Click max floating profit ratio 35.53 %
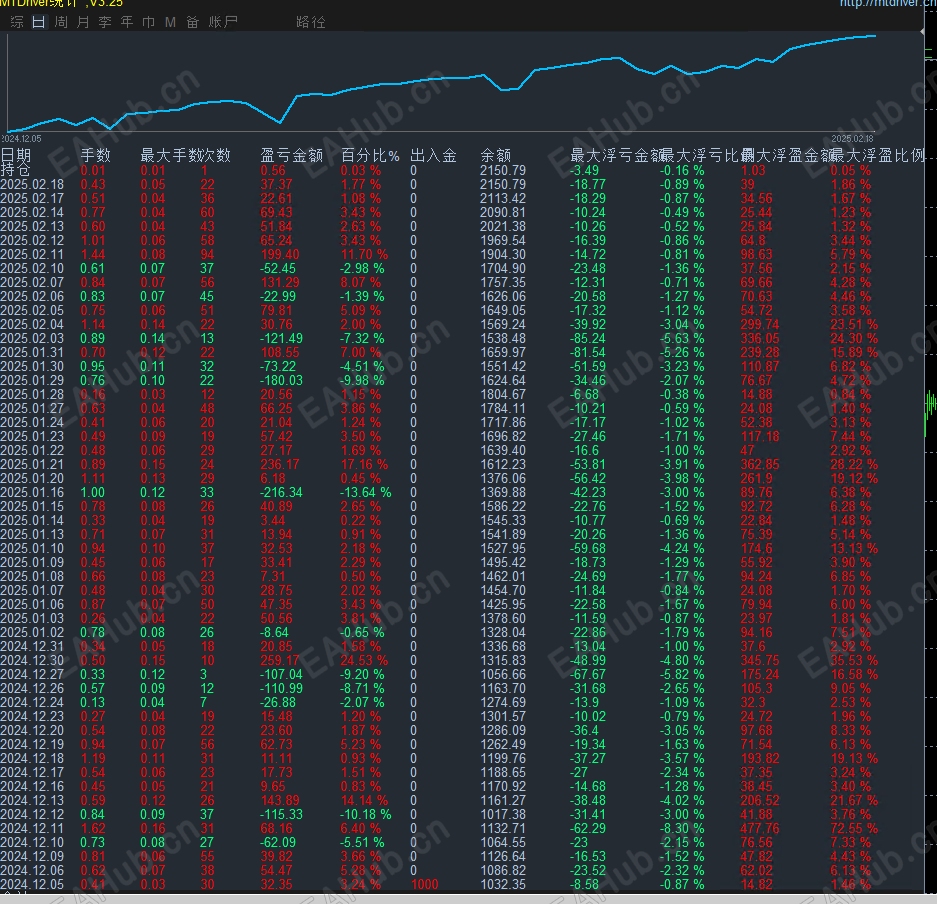The width and height of the screenshot is (937, 904). [854, 660]
